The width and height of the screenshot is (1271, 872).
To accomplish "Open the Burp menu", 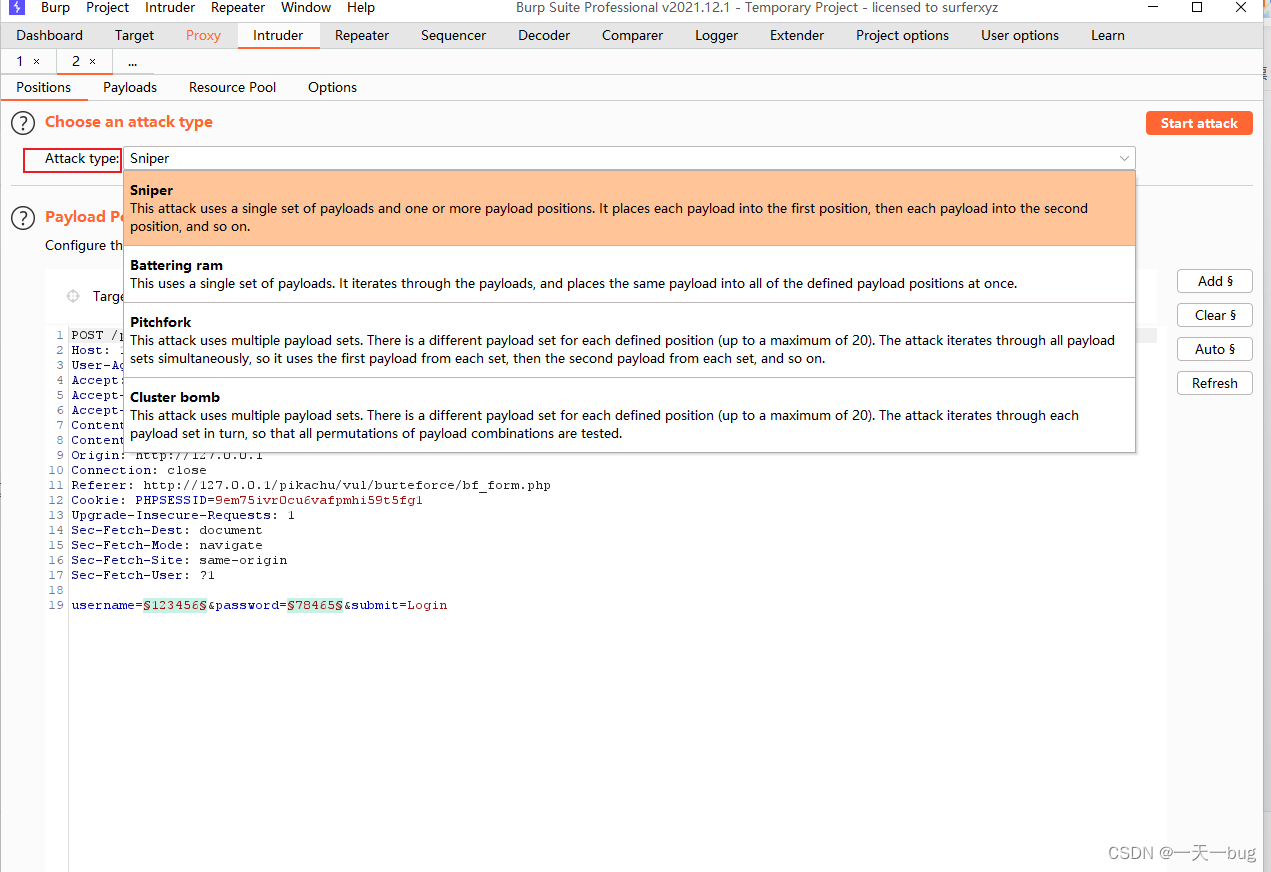I will 55,8.
